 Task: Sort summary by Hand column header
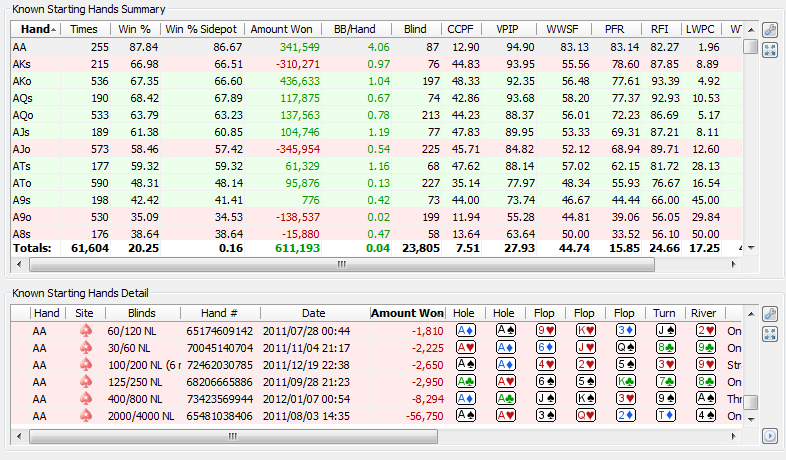36,30
